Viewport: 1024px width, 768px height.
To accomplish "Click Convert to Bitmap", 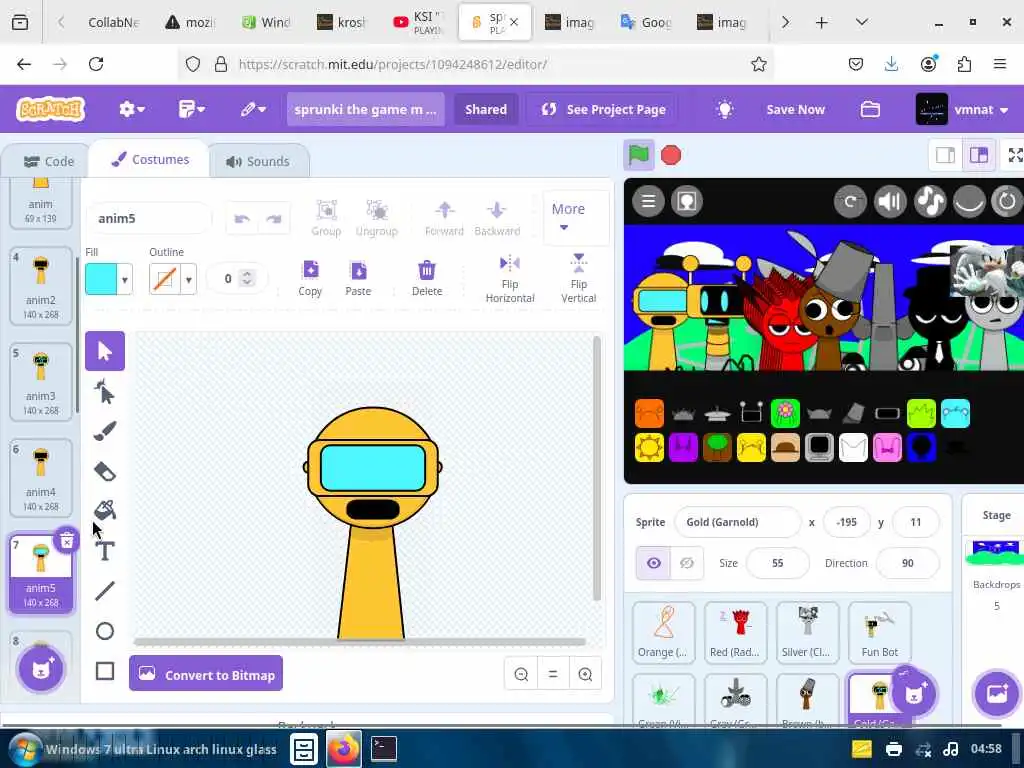I will click(x=206, y=674).
